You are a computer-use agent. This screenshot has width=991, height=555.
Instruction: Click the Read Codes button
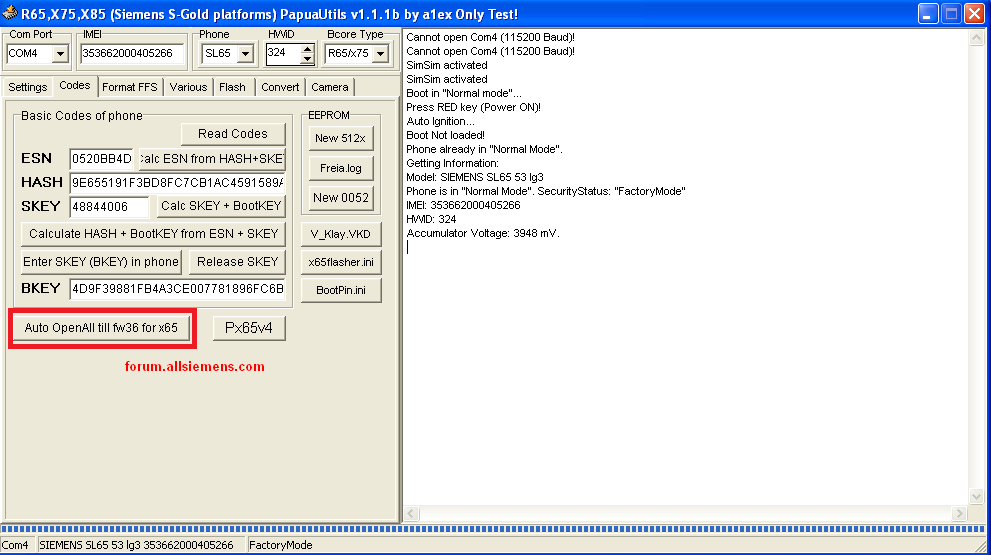click(233, 133)
